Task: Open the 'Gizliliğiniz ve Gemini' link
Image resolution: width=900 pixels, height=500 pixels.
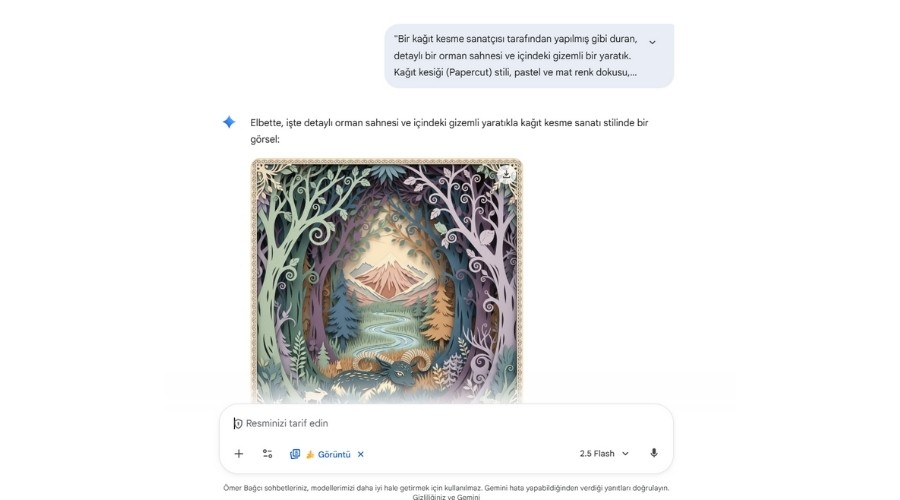Action: click(x=446, y=497)
